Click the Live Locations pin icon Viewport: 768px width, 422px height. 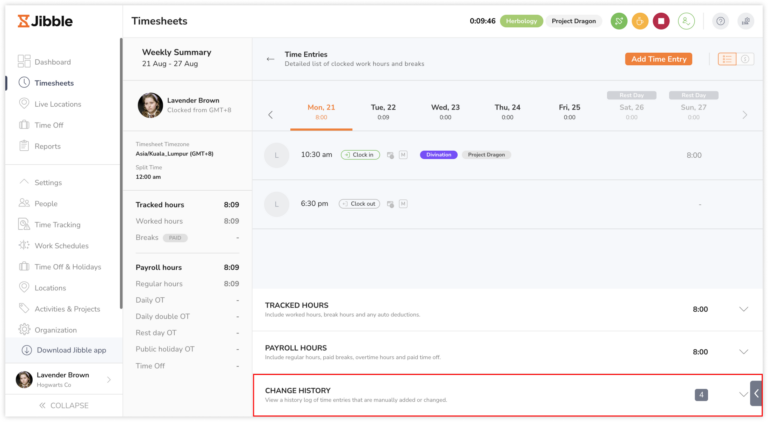pyautogui.click(x=24, y=103)
